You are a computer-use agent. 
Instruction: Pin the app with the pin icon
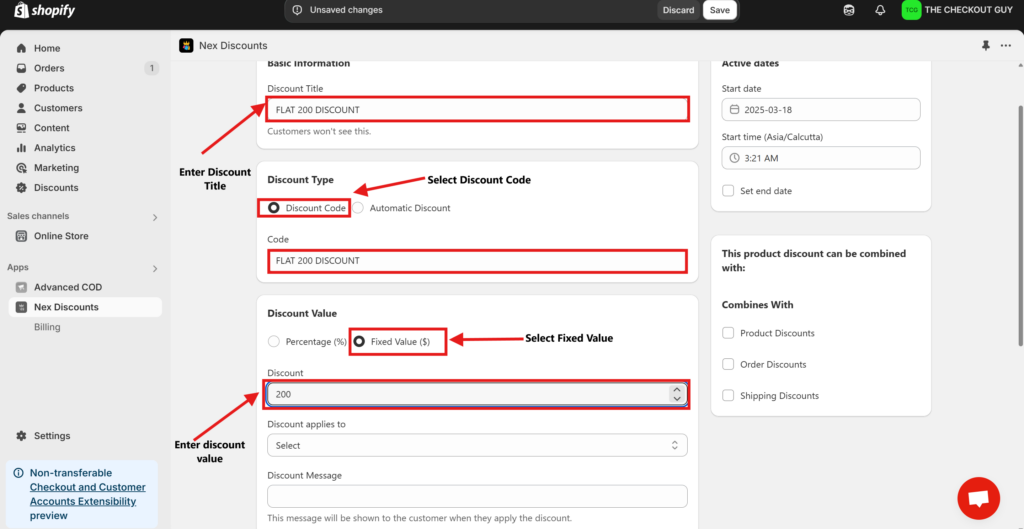(985, 46)
